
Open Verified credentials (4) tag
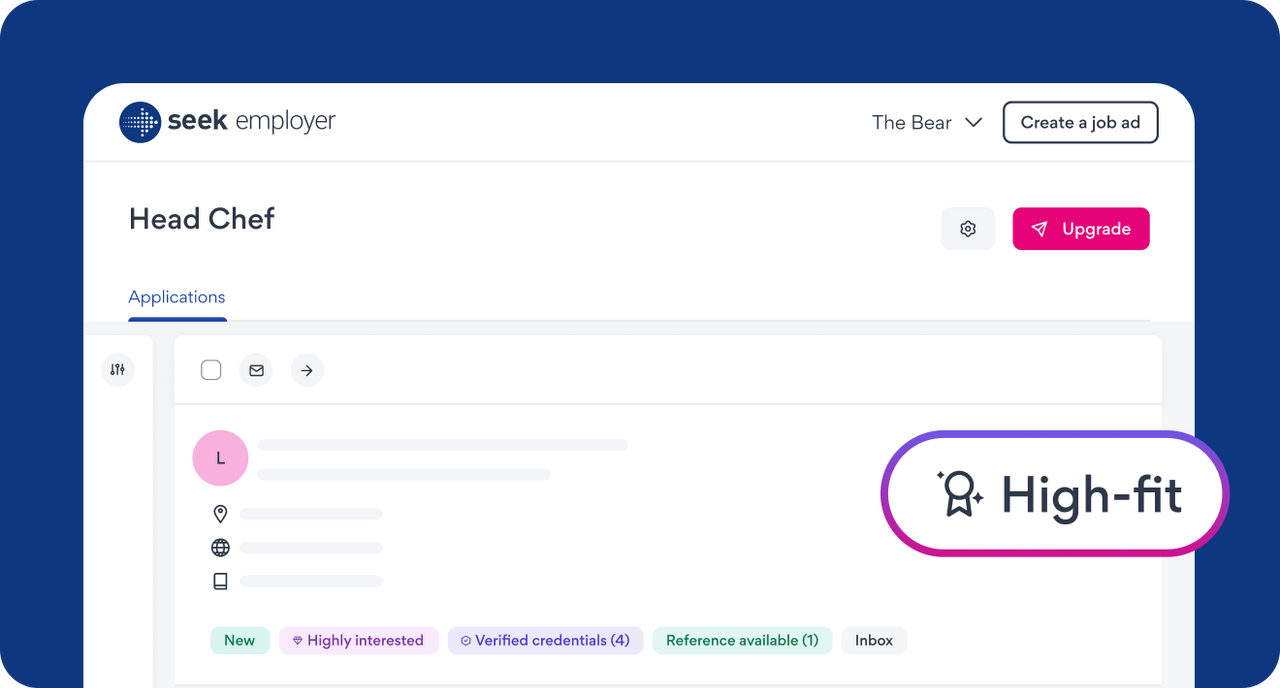point(545,641)
